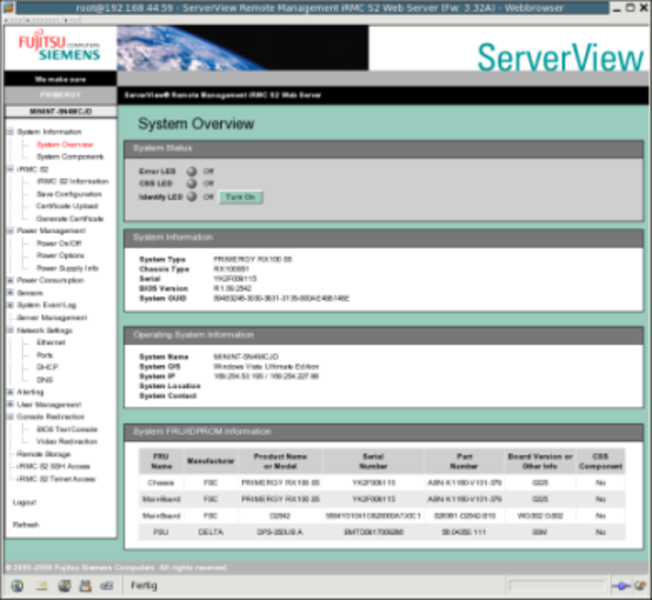Click the Part Number column header
This screenshot has height=600, width=652.
tap(464, 462)
